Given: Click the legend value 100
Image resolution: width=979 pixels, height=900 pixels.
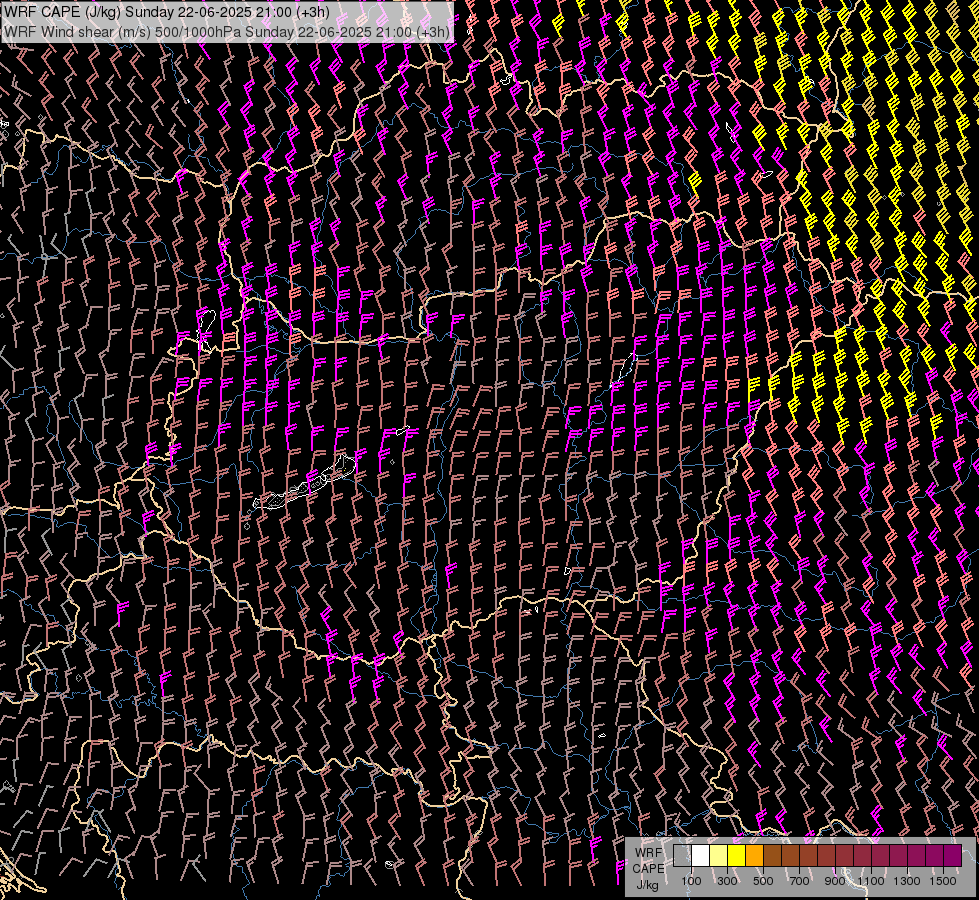Looking at the screenshot, I should click(x=691, y=881).
